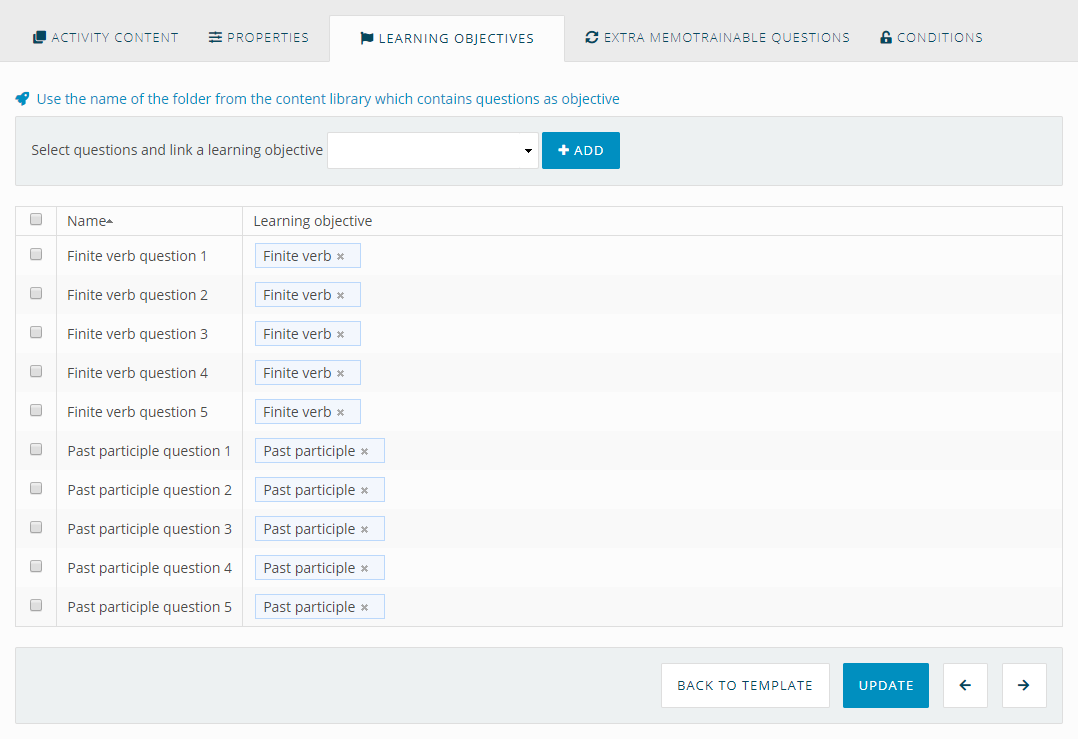
Task: Click 'Past participle question 2' name
Action: [150, 490]
